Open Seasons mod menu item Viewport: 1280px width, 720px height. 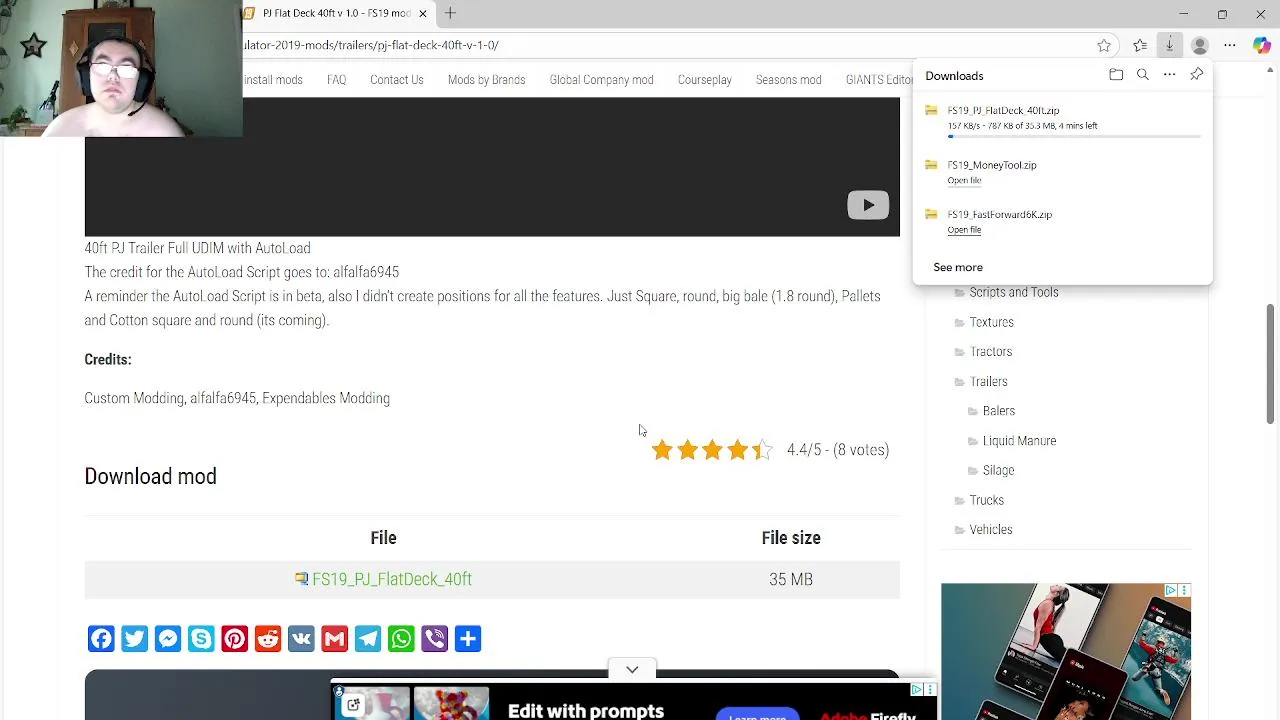[x=789, y=80]
